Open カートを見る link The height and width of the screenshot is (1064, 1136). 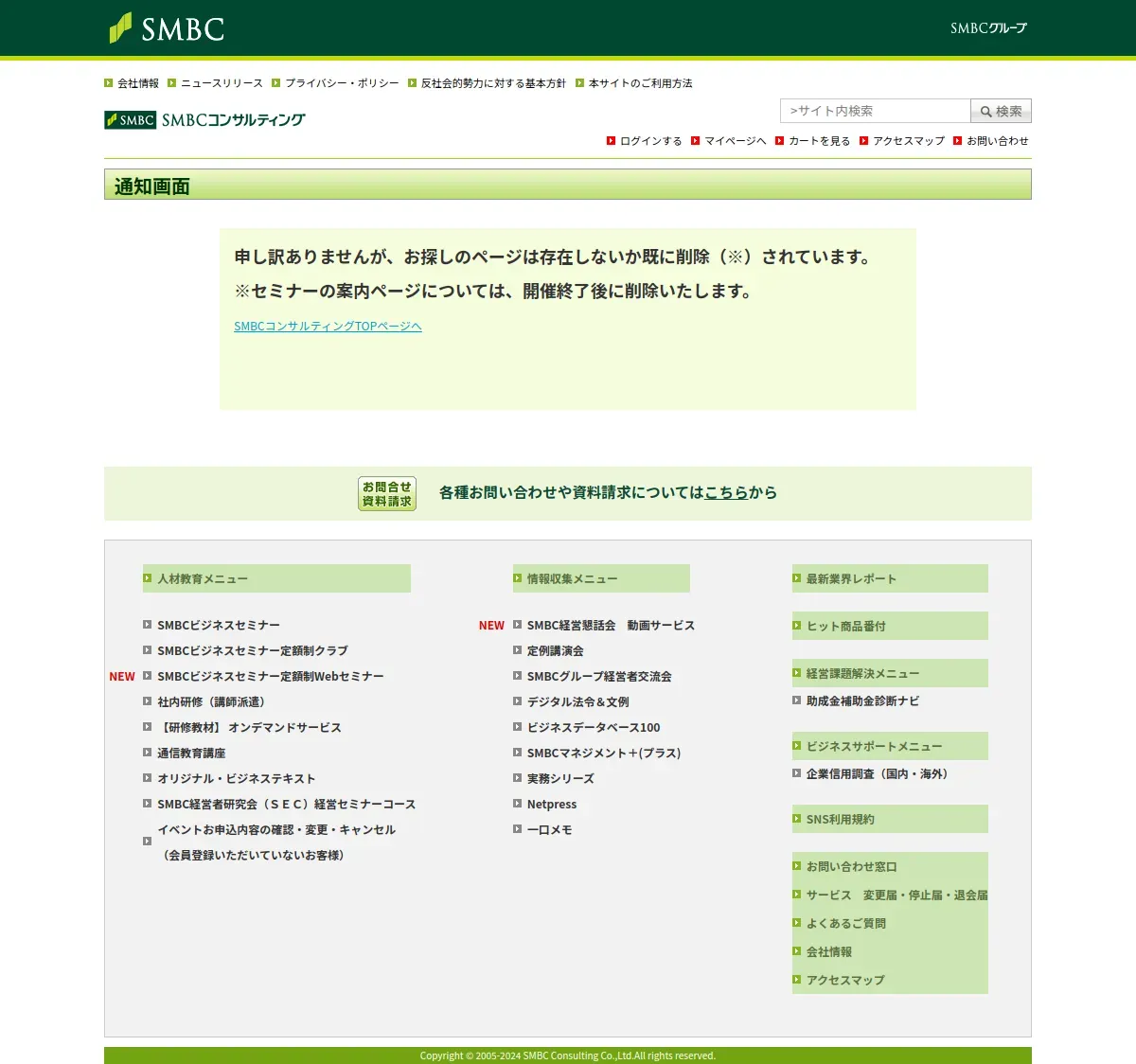point(819,141)
